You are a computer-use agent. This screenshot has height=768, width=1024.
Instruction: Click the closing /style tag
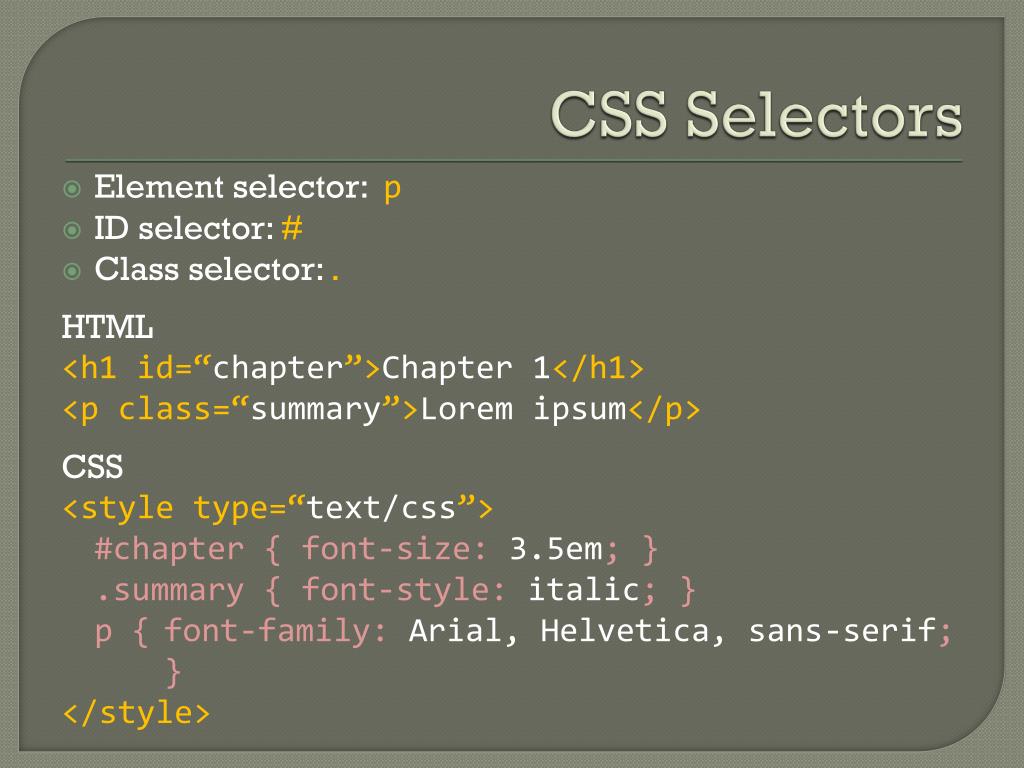[x=136, y=713]
